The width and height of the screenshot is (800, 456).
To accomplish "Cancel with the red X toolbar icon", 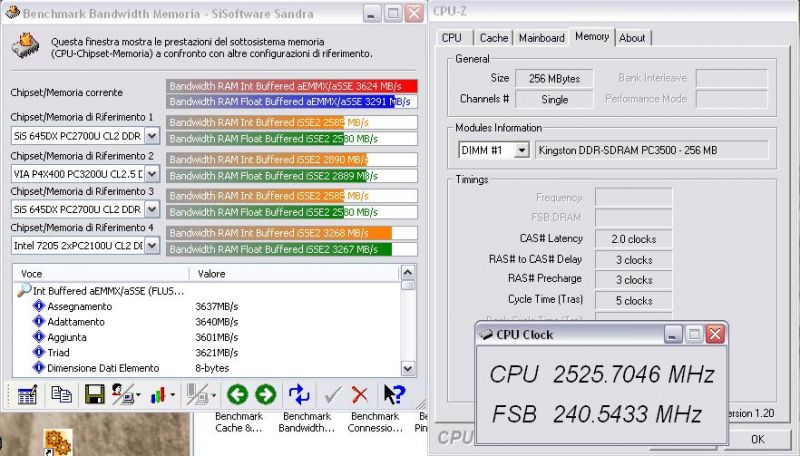I will pos(360,394).
